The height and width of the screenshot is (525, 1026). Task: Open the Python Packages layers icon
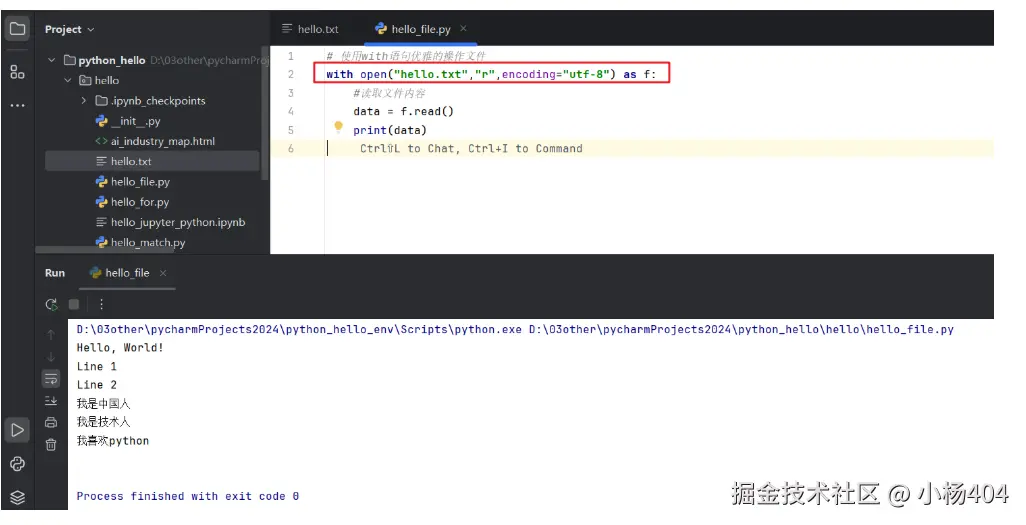coord(18,498)
